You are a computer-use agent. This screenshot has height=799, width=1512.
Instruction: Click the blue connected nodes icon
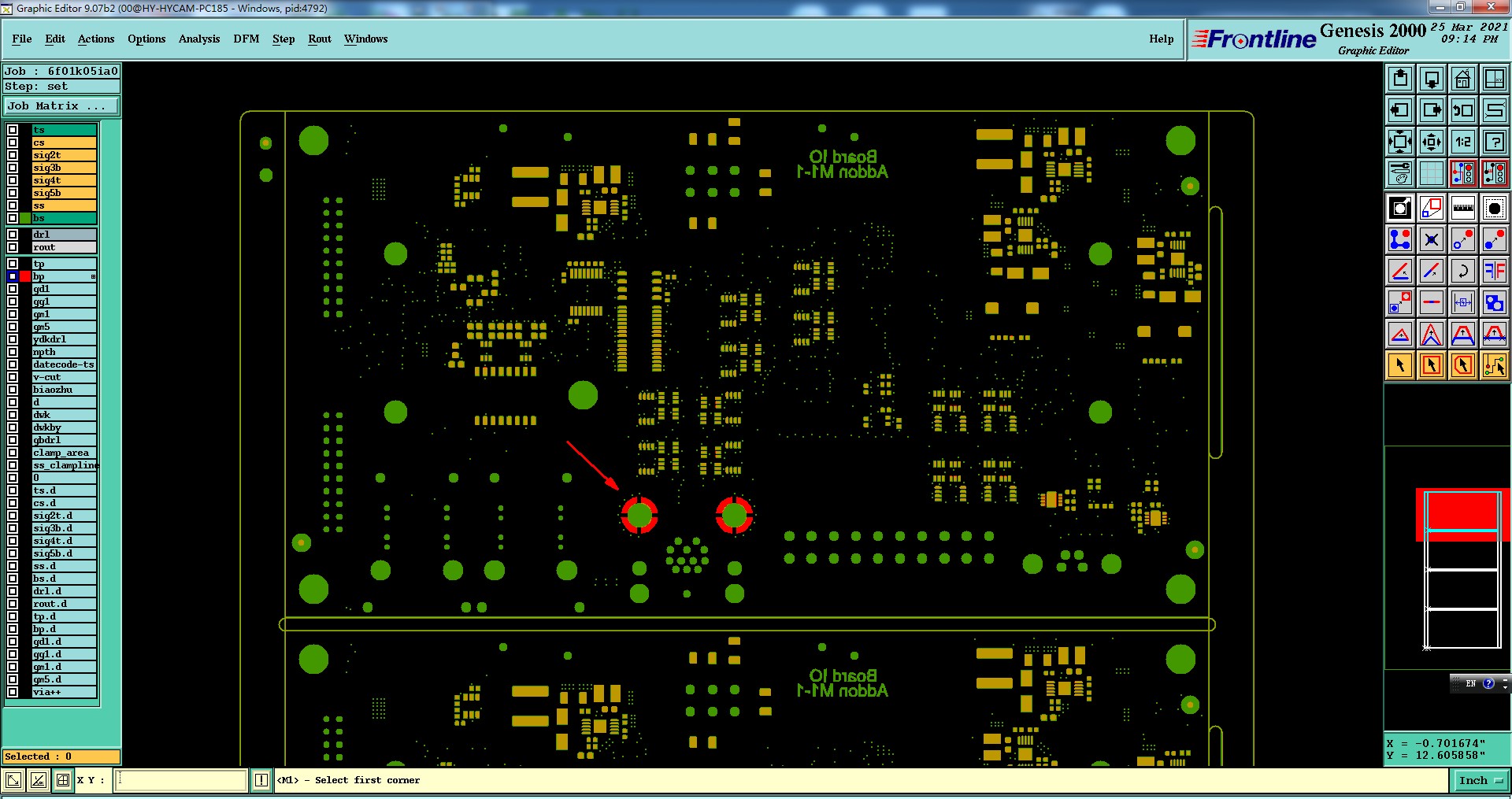[1400, 239]
